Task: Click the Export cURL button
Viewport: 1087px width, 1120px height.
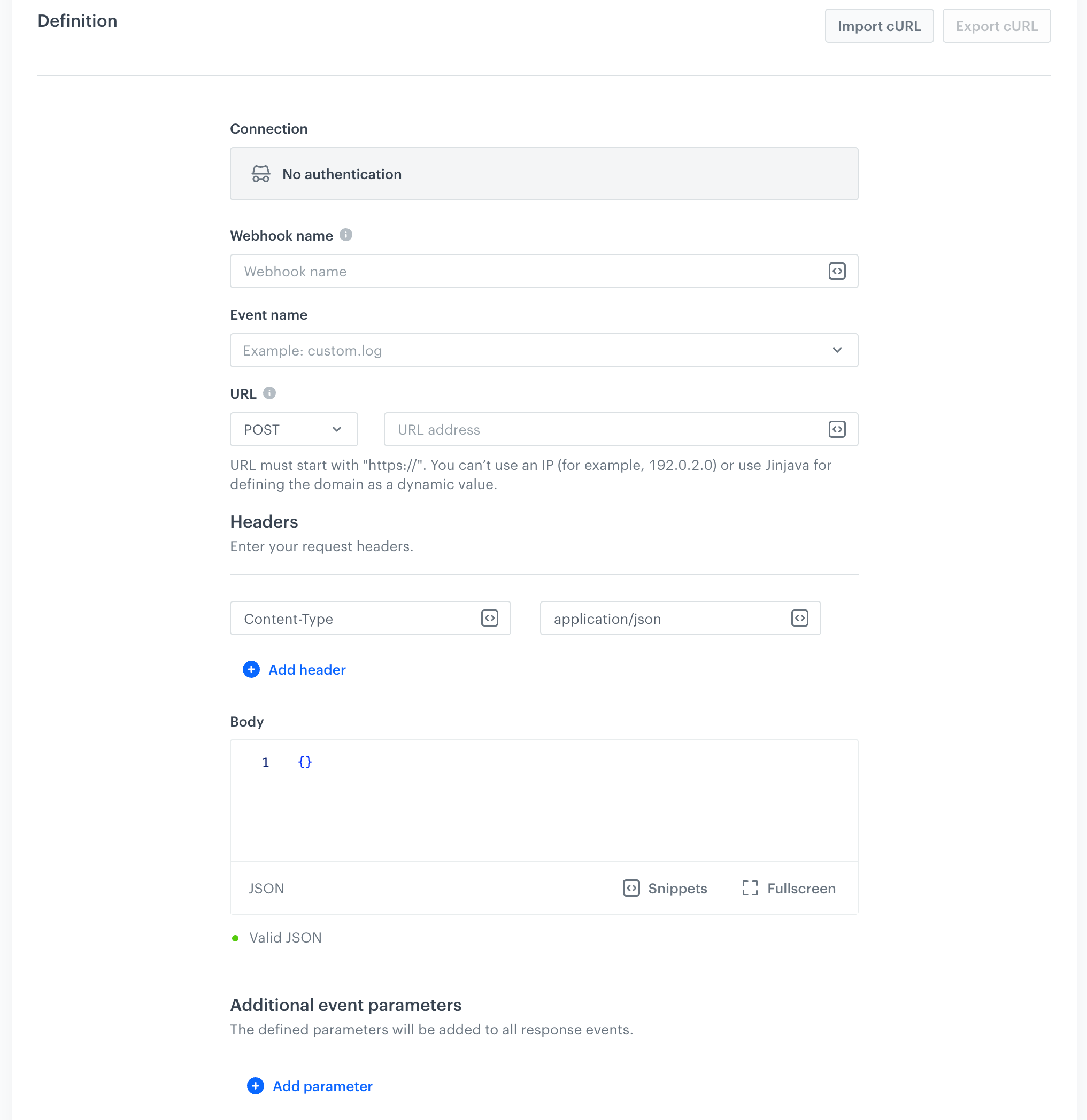Action: point(996,26)
